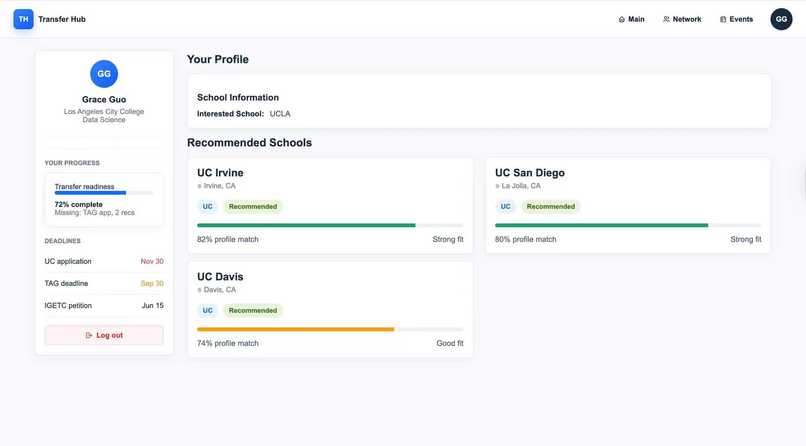
Task: Click the people icon beside Network
Action: coord(666,19)
